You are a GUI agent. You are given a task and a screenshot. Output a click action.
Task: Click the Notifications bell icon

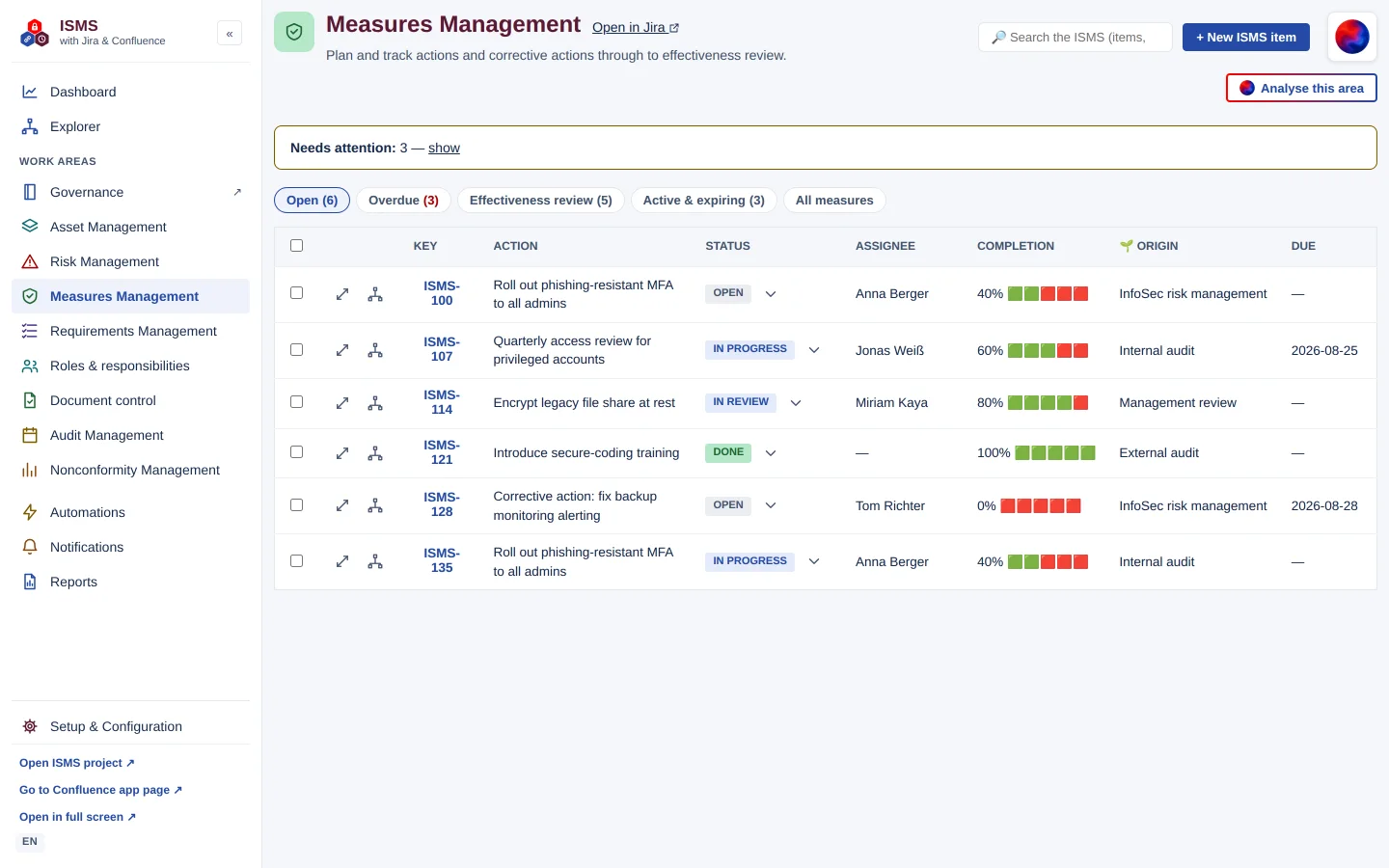[30, 547]
